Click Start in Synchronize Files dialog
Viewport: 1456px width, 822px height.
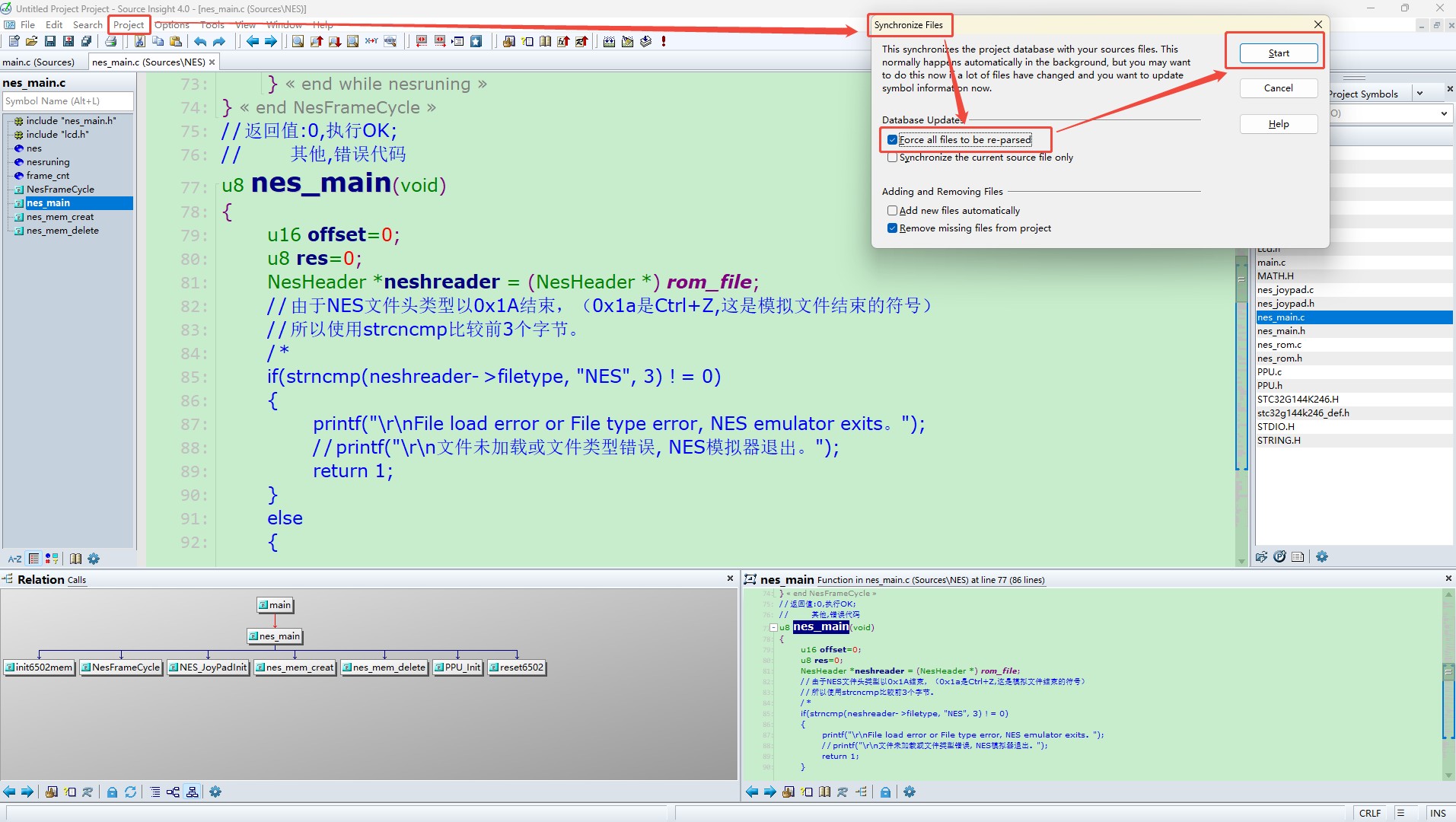tap(1279, 53)
